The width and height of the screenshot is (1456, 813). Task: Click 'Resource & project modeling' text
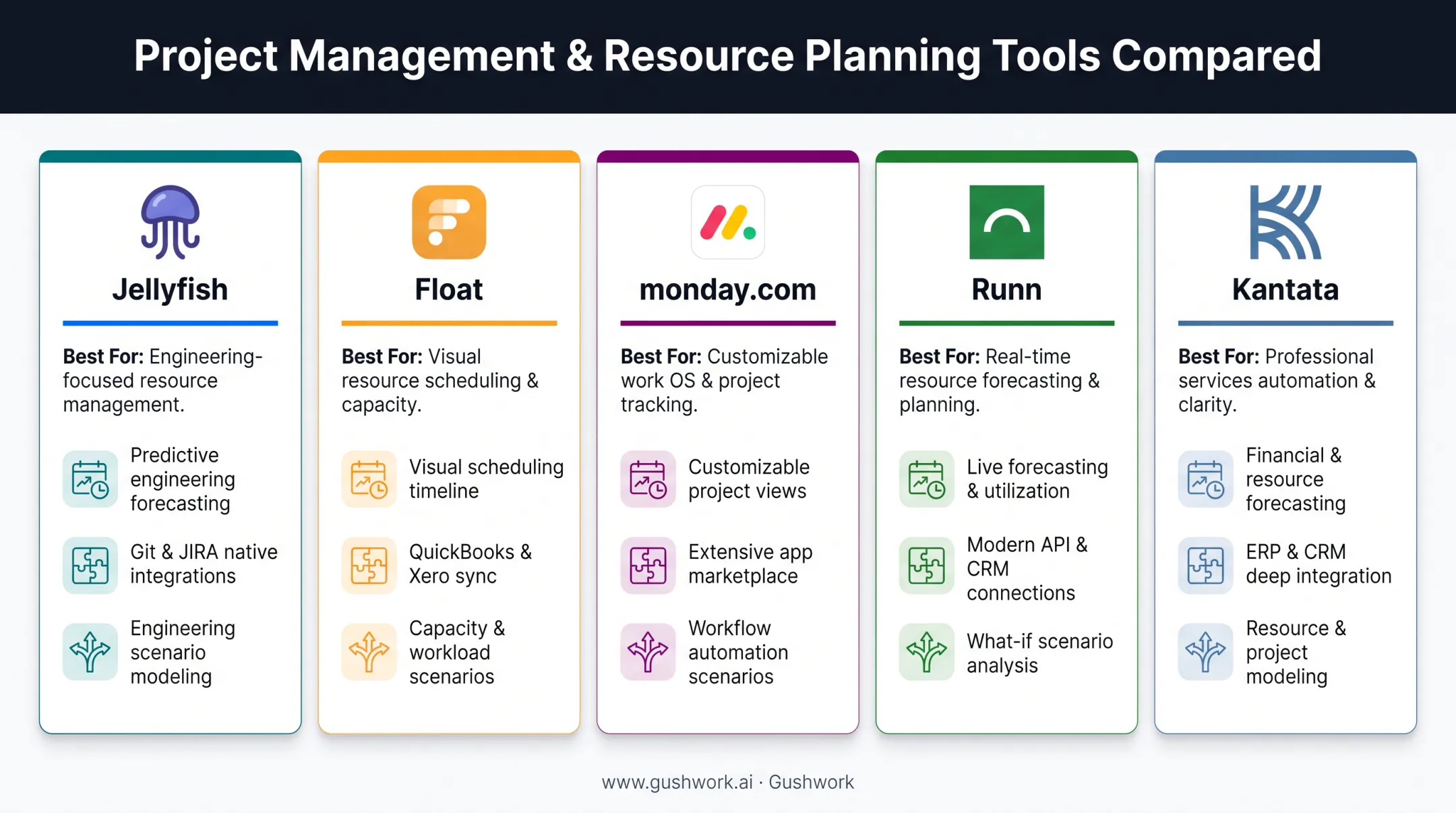(1296, 652)
